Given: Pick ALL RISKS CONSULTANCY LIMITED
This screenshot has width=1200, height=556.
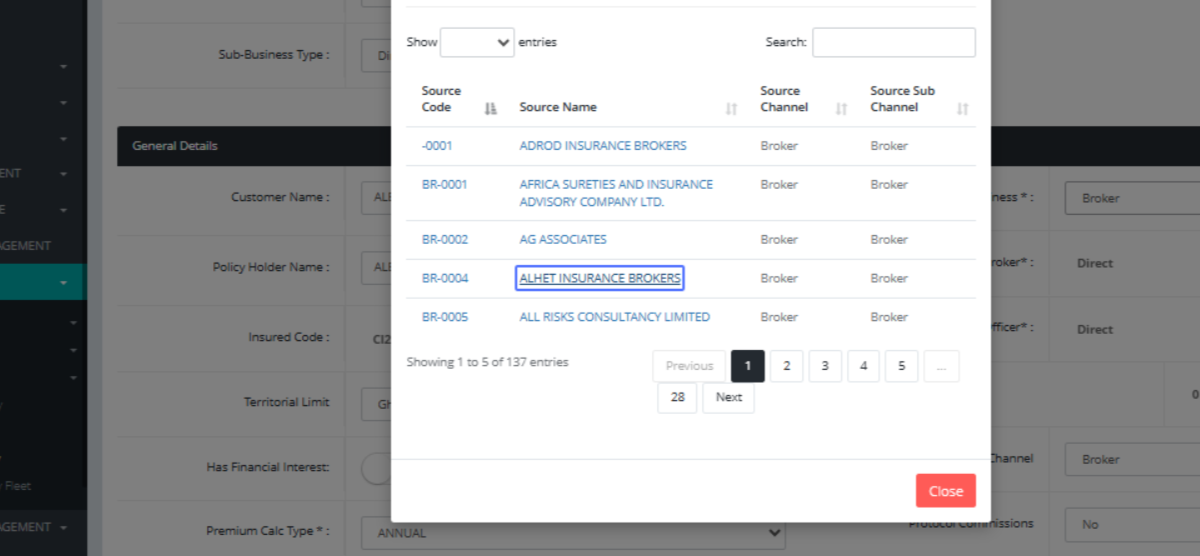Looking at the screenshot, I should pos(614,318).
